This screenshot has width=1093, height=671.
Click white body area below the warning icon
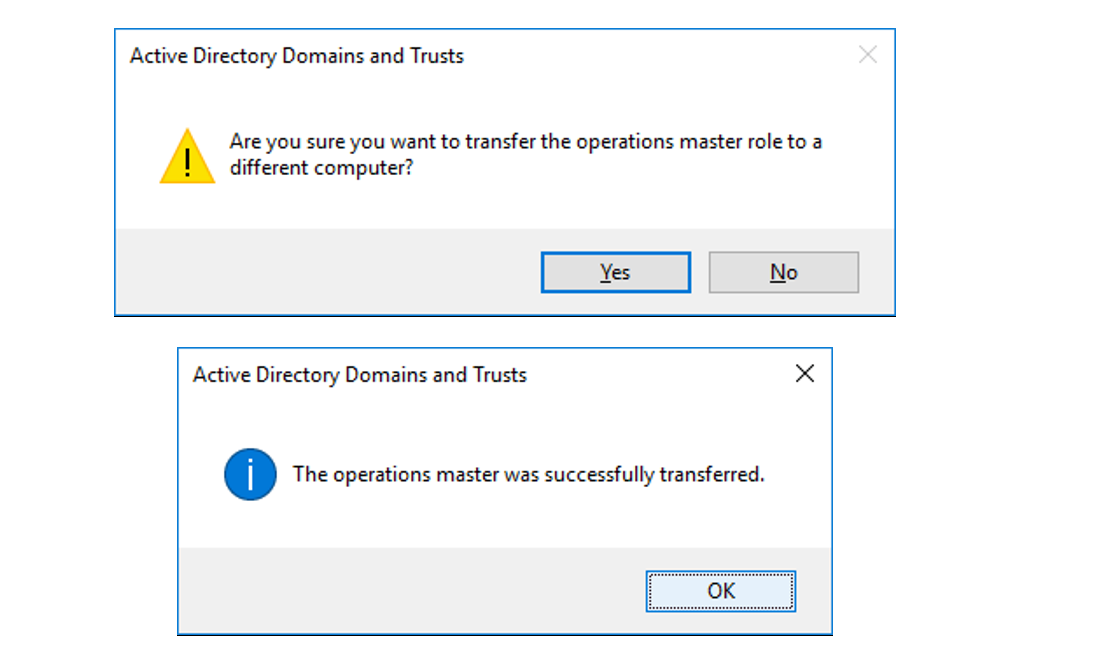tap(187, 208)
